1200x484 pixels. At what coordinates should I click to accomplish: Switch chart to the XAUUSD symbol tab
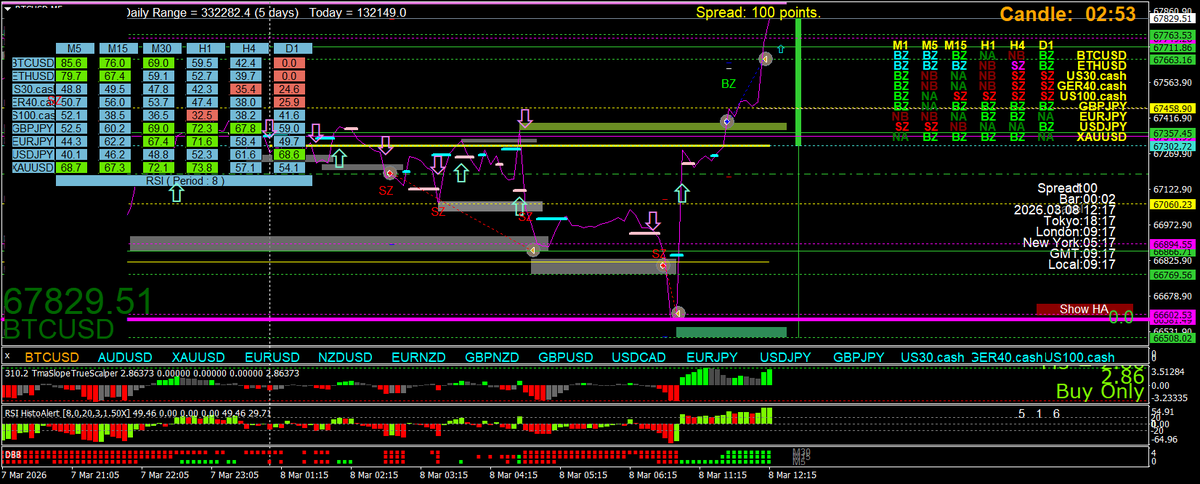(198, 357)
